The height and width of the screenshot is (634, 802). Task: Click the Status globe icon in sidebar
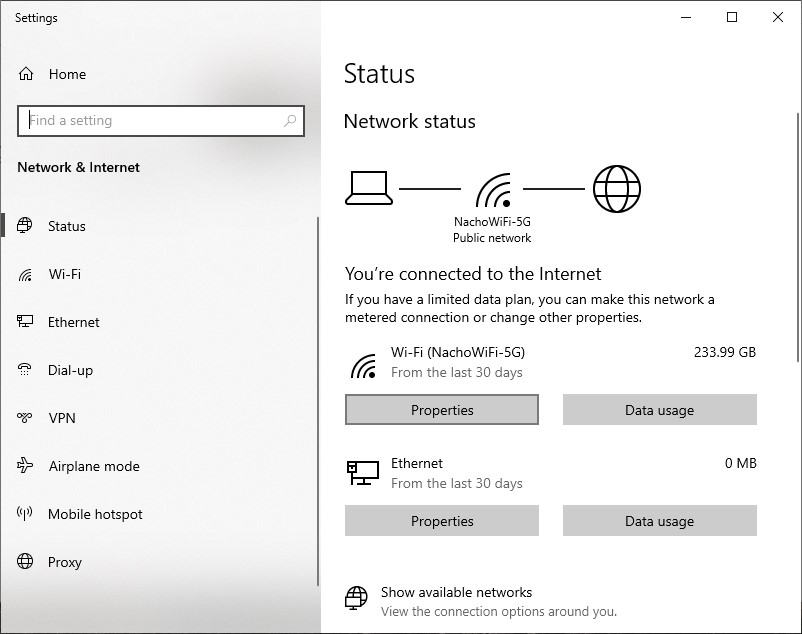click(x=25, y=226)
